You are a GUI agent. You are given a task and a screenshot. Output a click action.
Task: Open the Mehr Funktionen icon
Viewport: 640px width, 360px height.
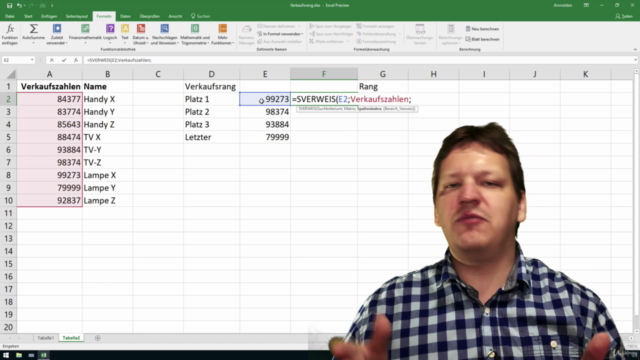(x=222, y=29)
